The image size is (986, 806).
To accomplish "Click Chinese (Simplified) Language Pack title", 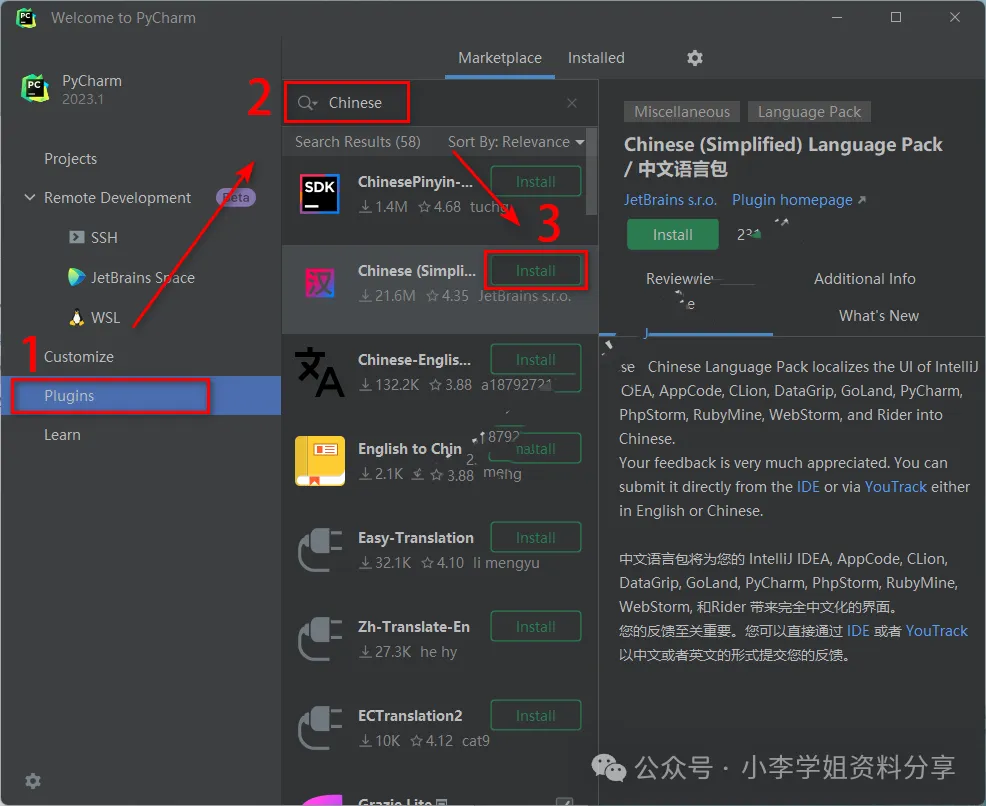I will (x=783, y=157).
